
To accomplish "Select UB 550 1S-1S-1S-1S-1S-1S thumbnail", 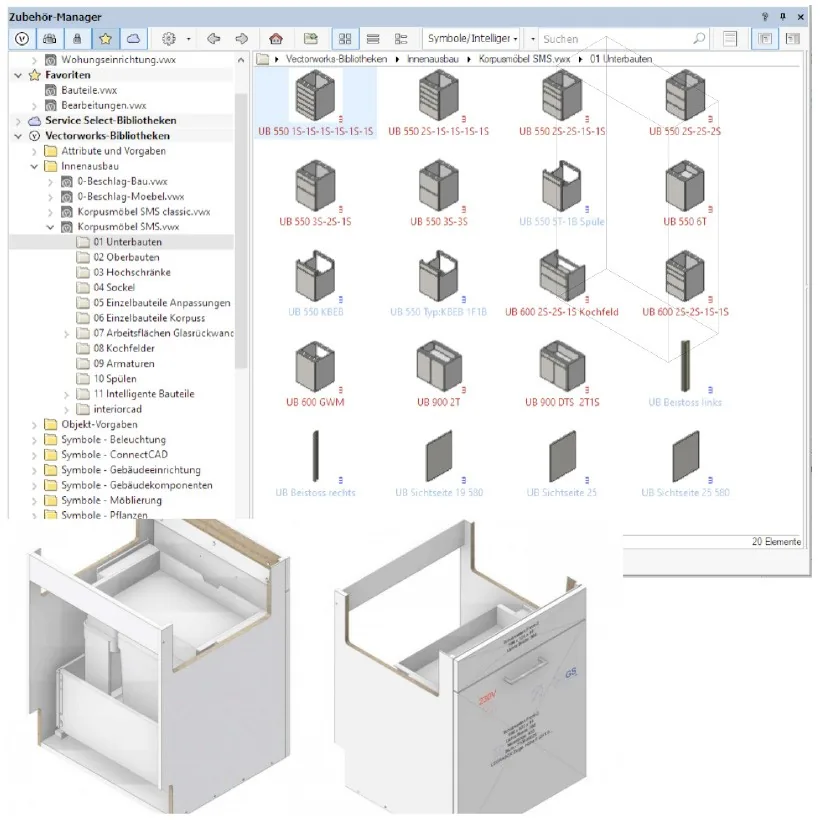I will 315,103.
